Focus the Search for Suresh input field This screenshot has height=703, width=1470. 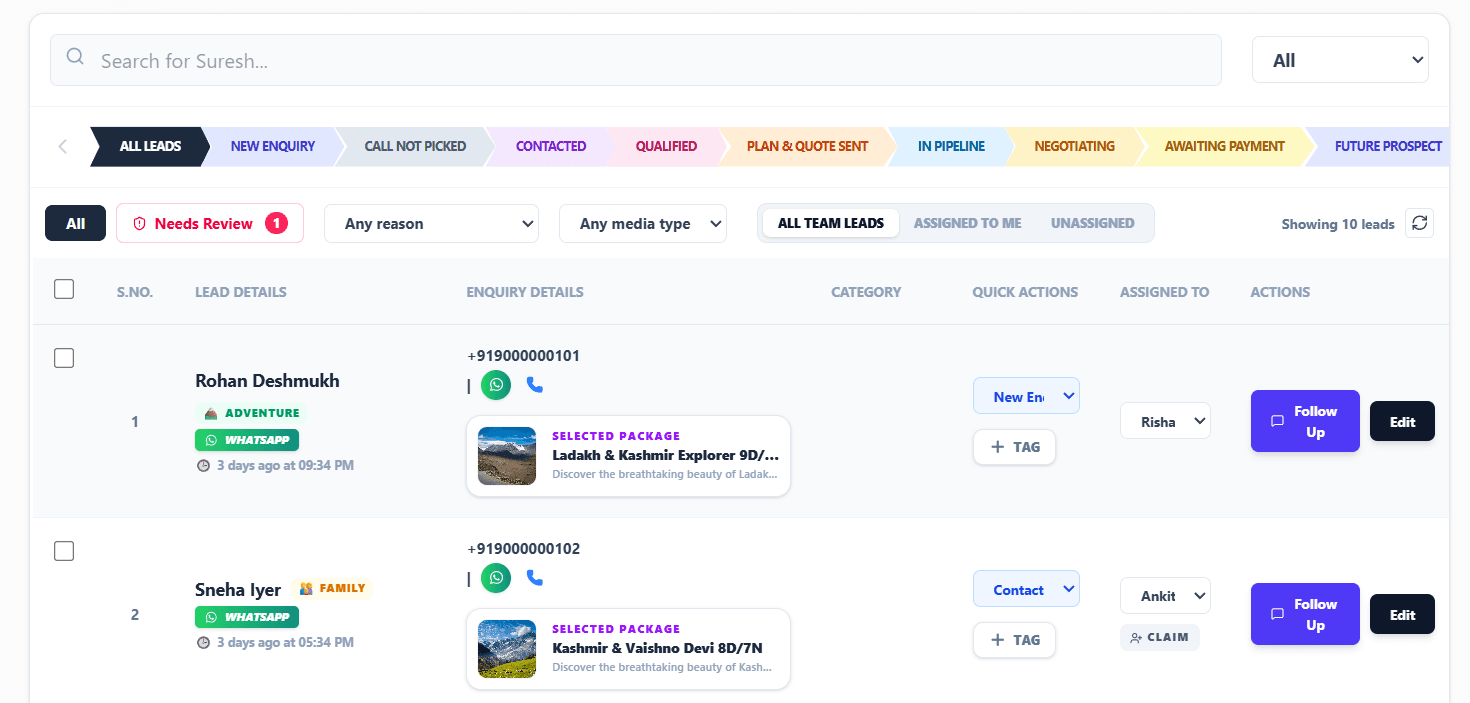point(636,60)
